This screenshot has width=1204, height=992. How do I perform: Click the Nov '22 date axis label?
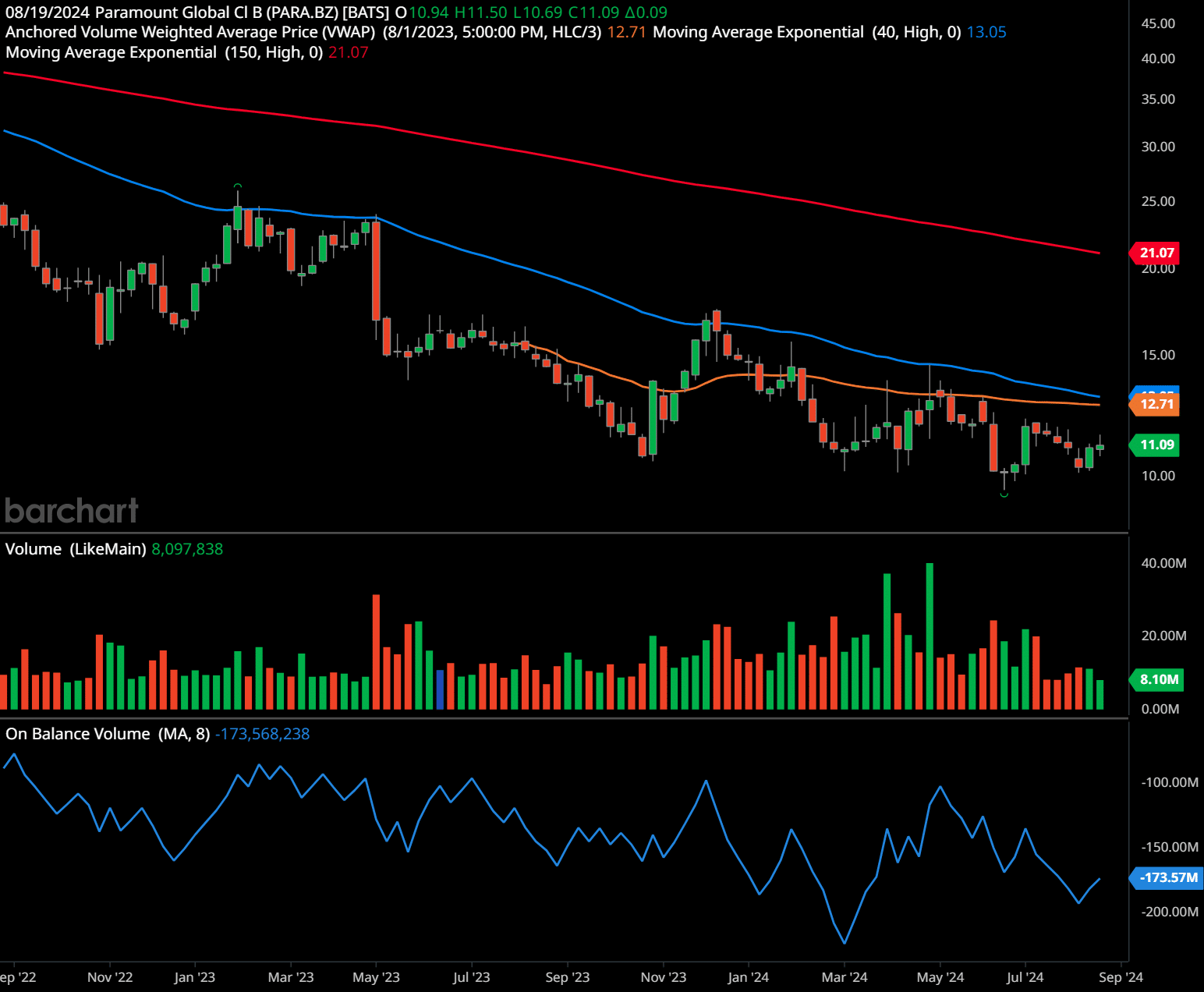(x=110, y=977)
